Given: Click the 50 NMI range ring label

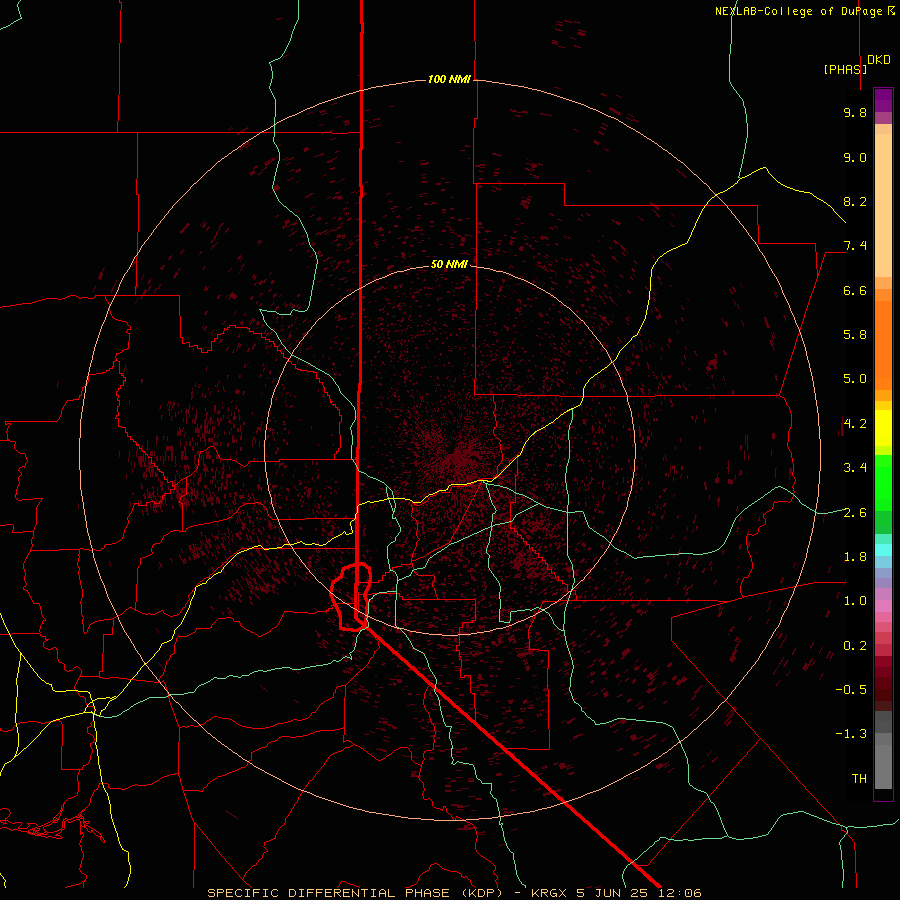Looking at the screenshot, I should coord(449,264).
